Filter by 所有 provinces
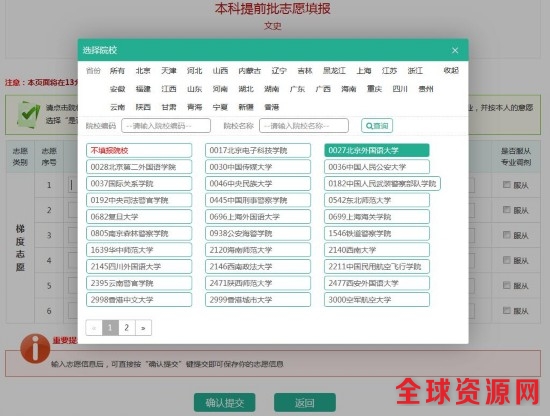The image size is (550, 416). point(117,71)
